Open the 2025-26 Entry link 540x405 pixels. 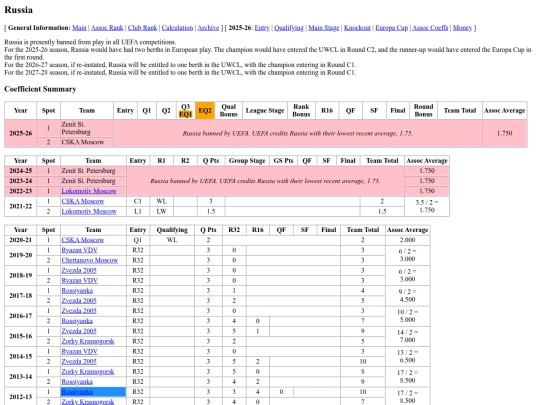click(262, 28)
